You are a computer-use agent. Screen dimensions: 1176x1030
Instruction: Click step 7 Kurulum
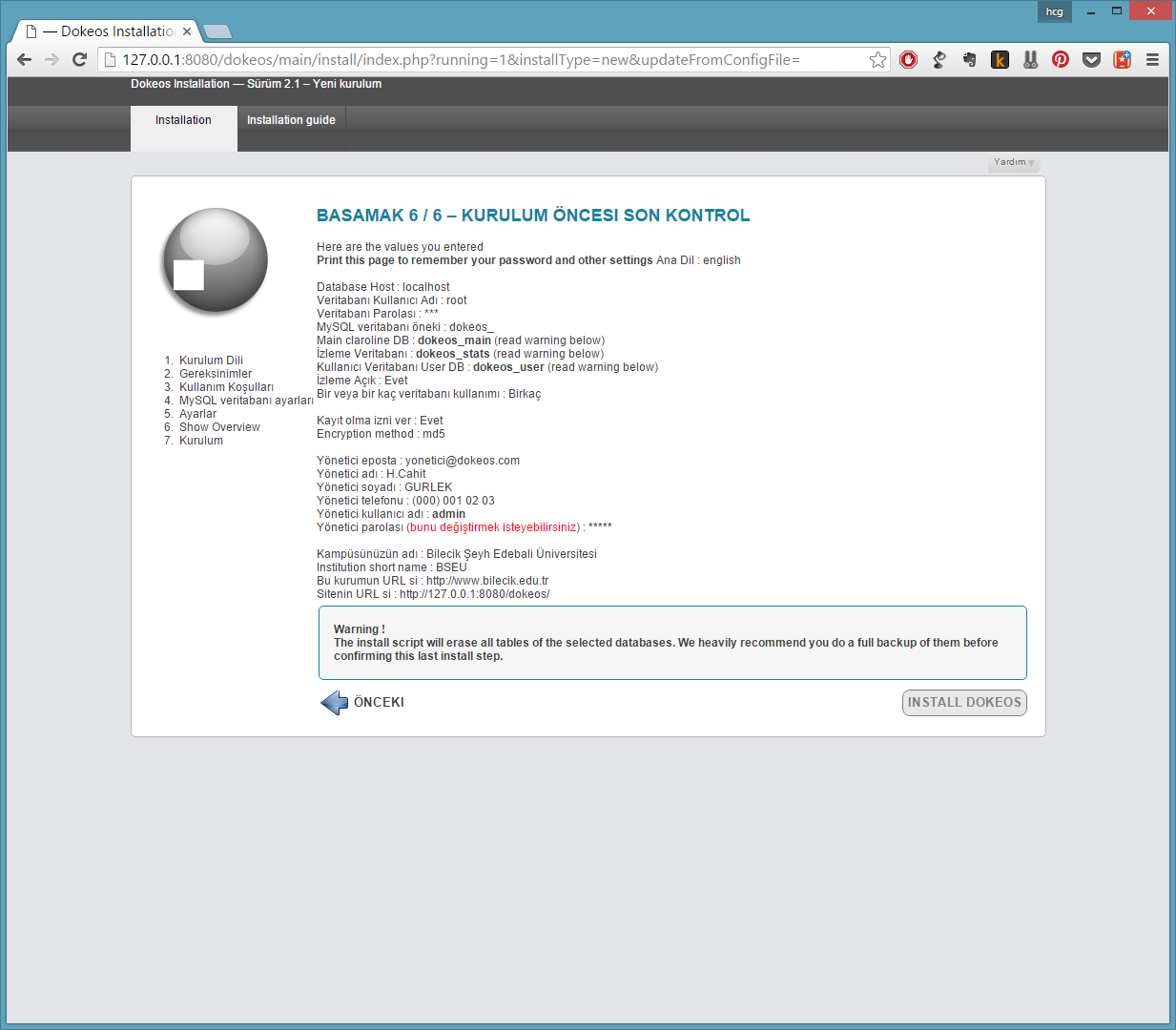pos(201,441)
